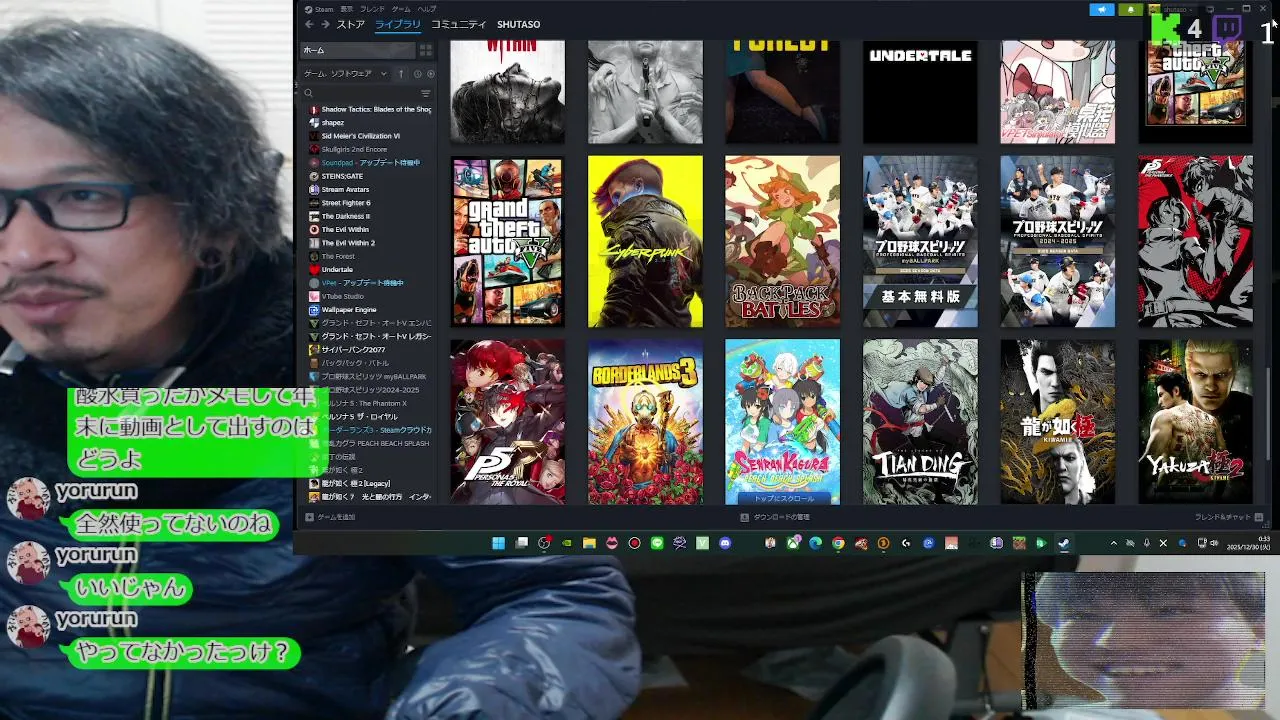Open Cyberpunk 2077 cover art
The image size is (1280, 720).
645,241
